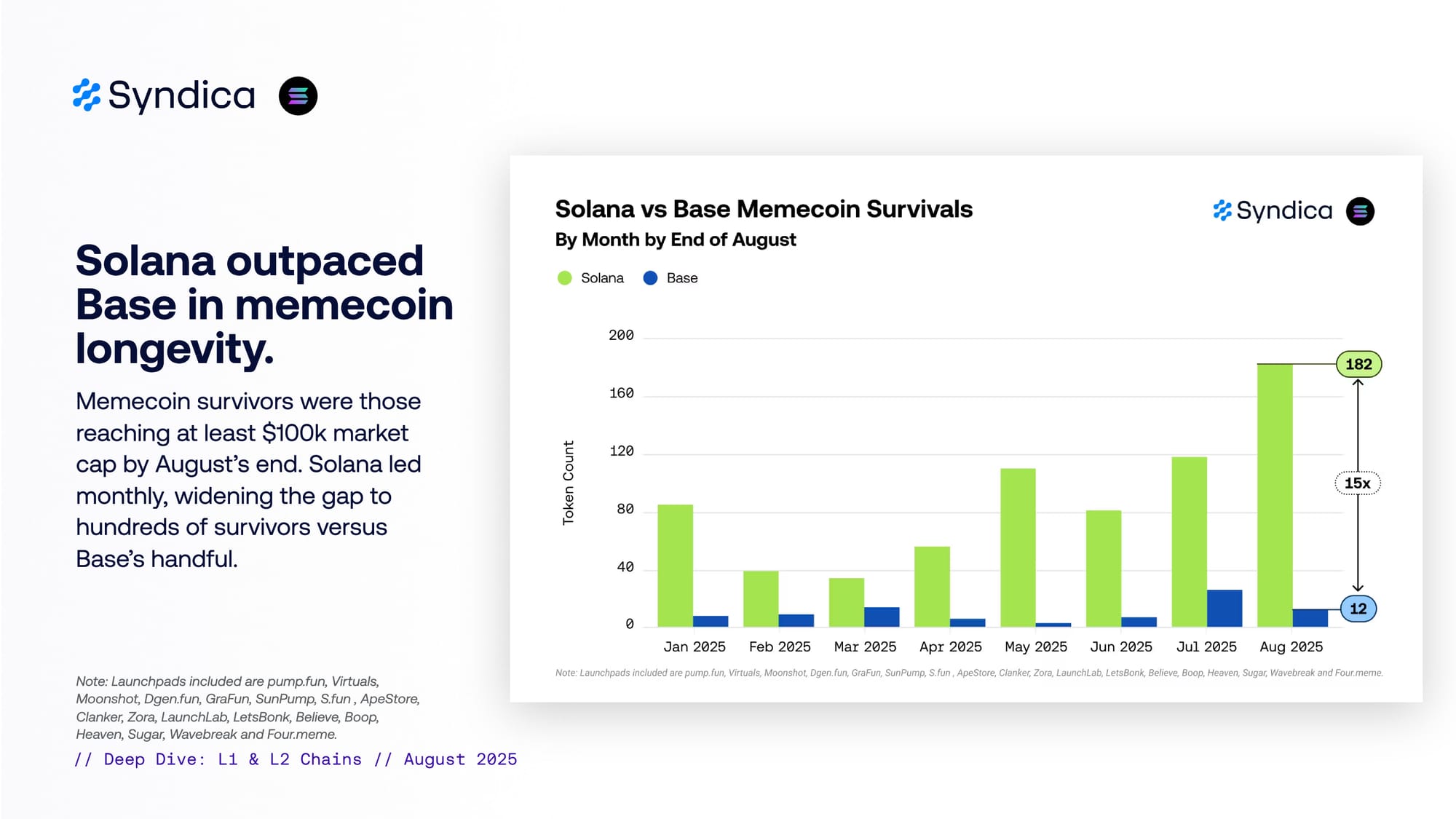Click the Aug 2025 axis label

(1291, 647)
